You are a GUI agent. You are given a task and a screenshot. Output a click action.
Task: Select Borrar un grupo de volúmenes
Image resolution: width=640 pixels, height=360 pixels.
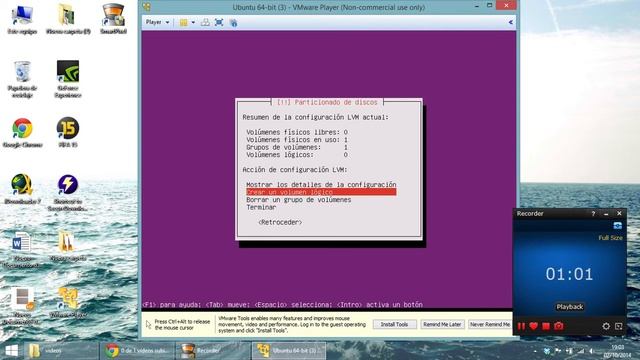(x=299, y=200)
